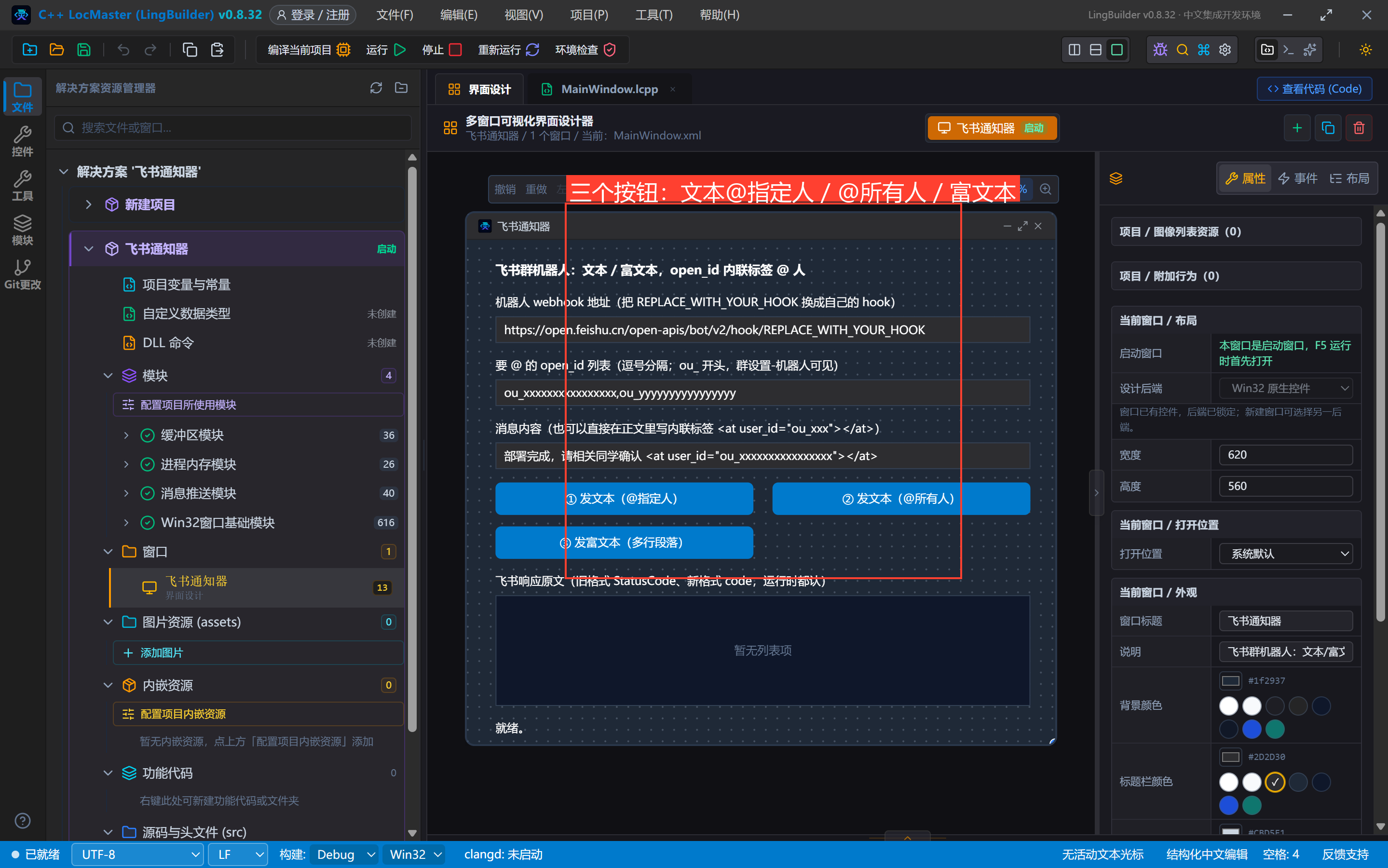Open the 控件 sidebar panel
The width and height of the screenshot is (1388, 868).
tap(22, 141)
